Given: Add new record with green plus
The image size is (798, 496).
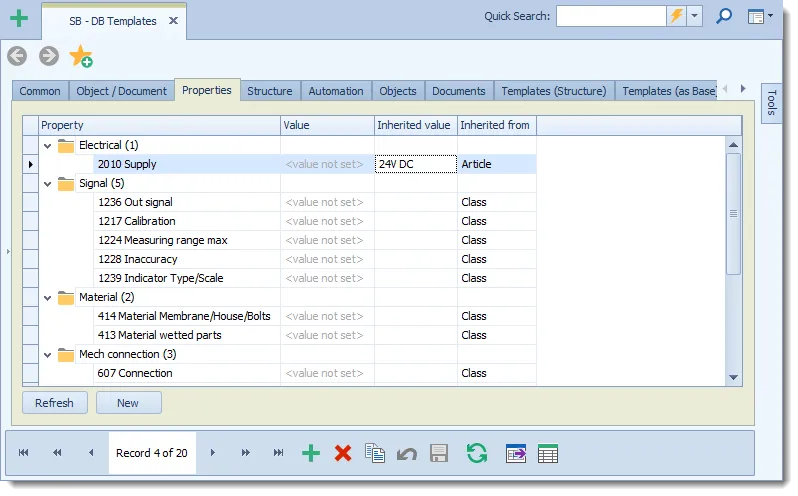Looking at the screenshot, I should (311, 453).
